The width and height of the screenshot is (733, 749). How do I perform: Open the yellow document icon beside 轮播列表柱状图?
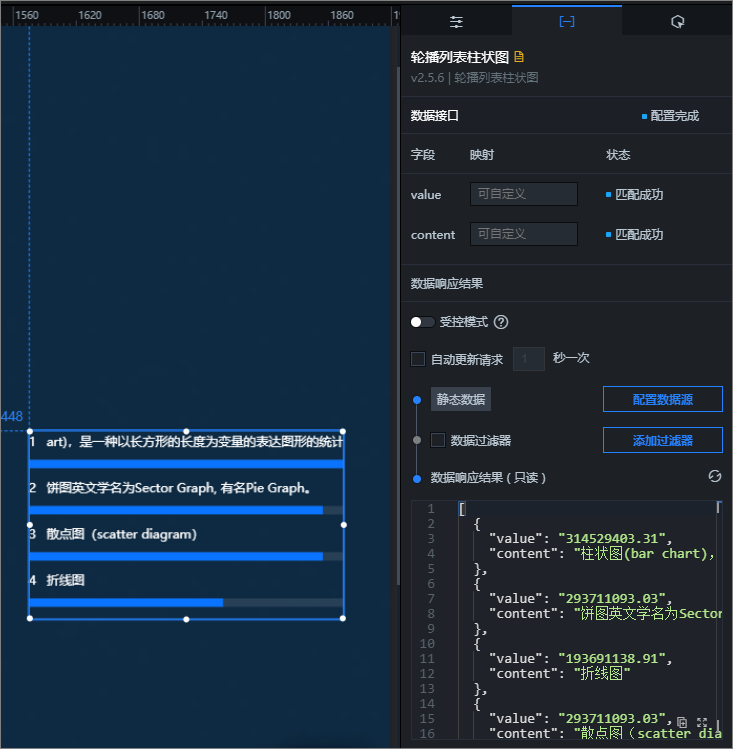pos(519,57)
